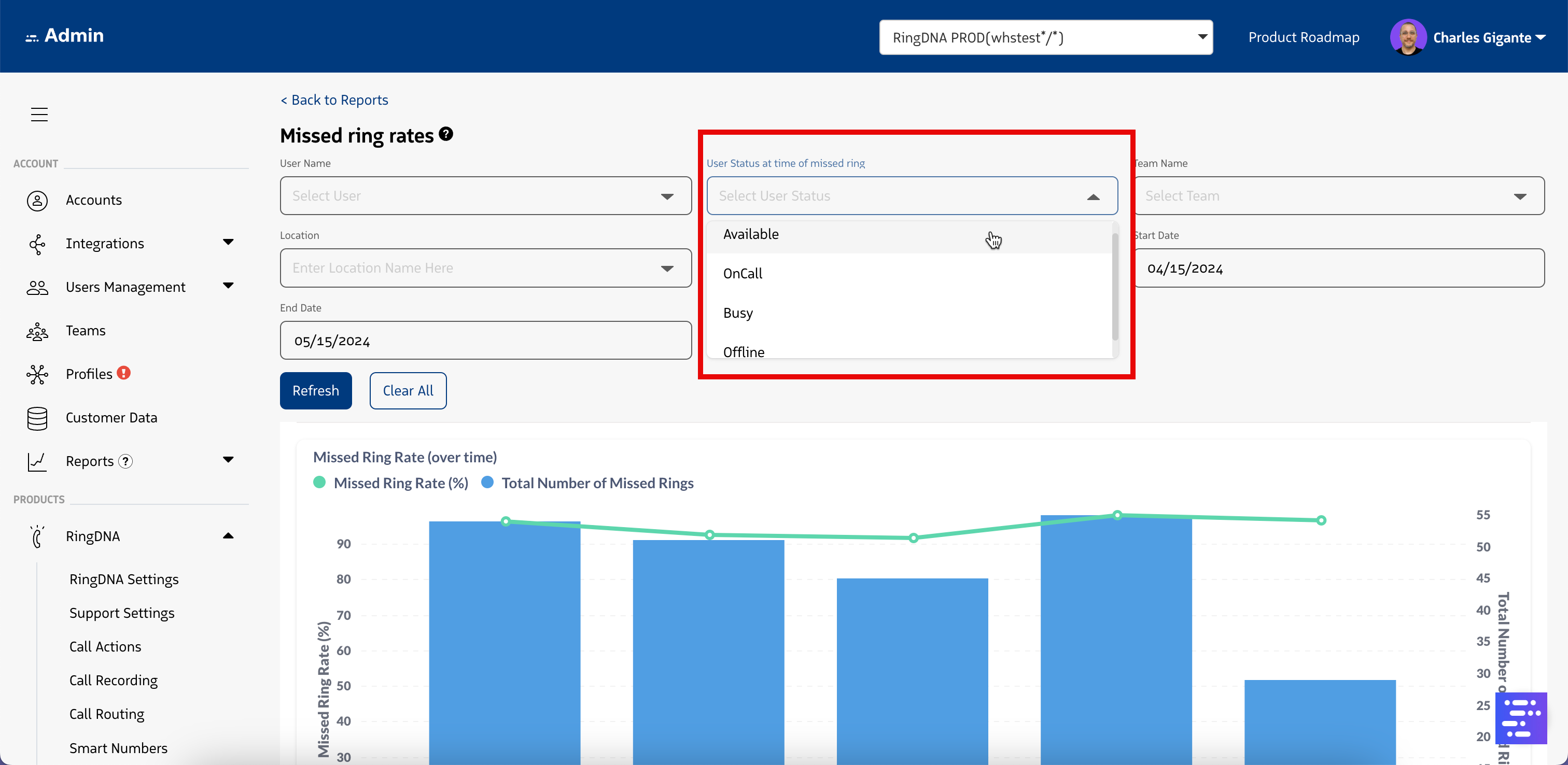
Task: Collapse the RingDNA product section
Action: pyautogui.click(x=228, y=535)
